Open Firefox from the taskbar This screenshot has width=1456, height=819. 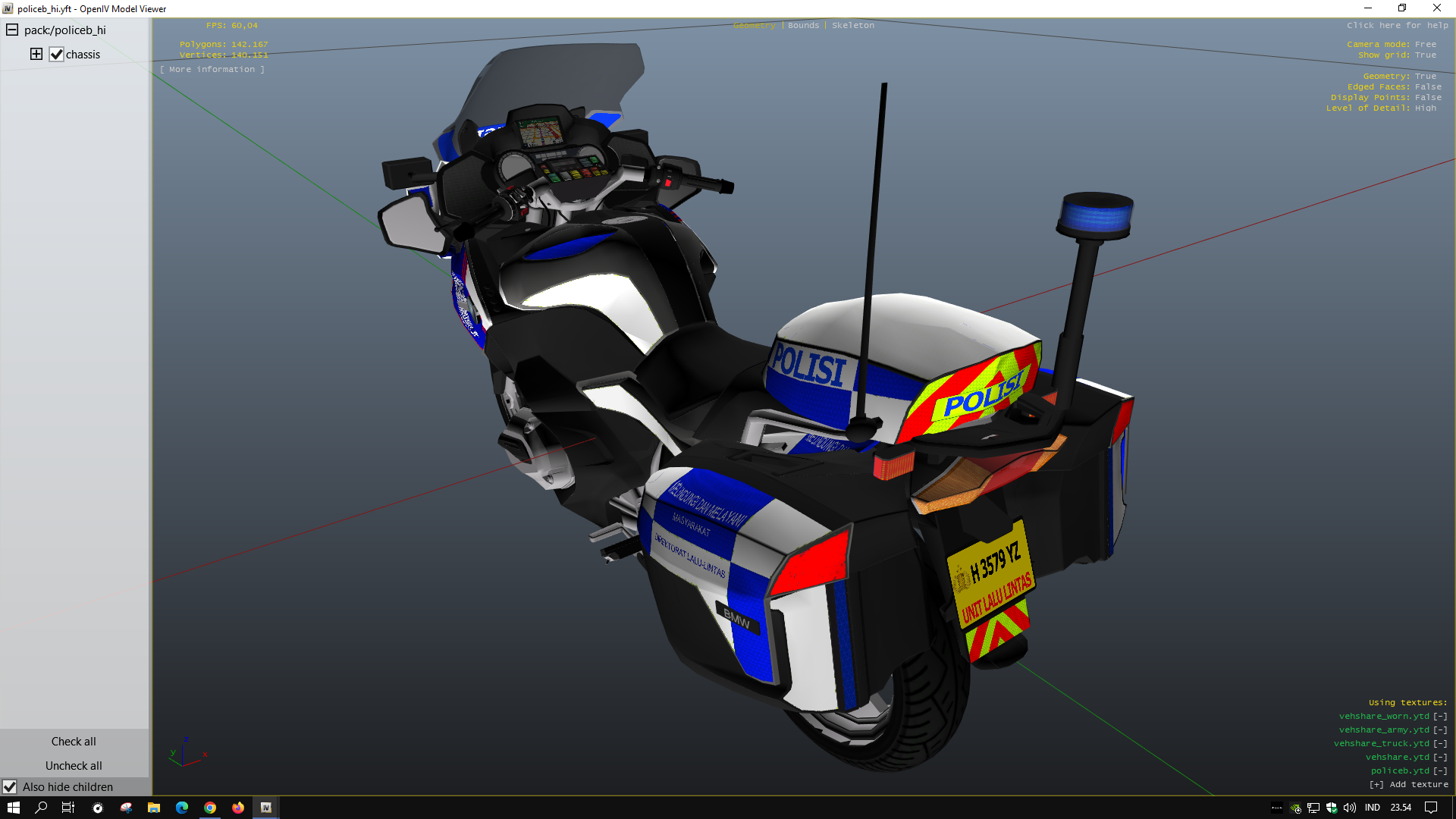[238, 808]
